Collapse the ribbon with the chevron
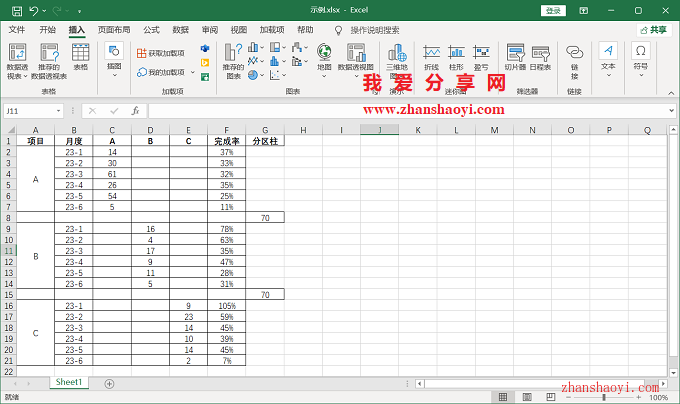The image size is (680, 404). [671, 93]
